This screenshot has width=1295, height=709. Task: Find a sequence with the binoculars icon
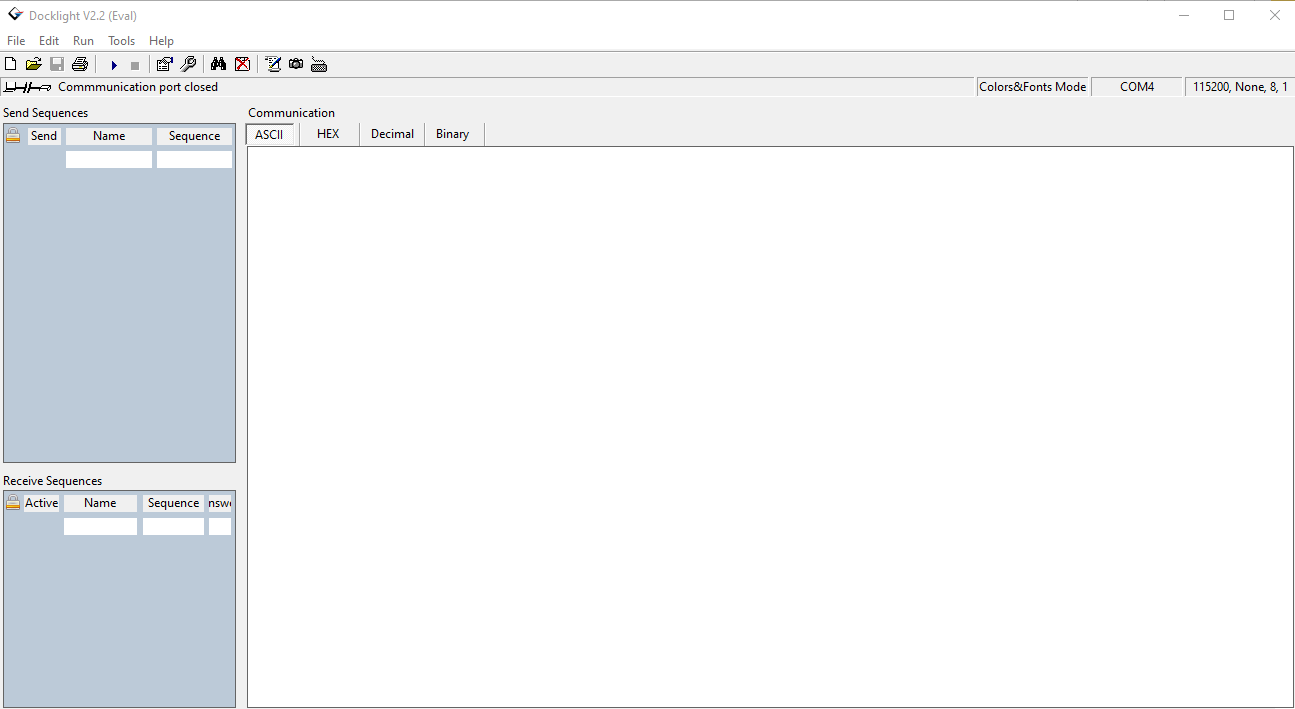click(x=218, y=63)
